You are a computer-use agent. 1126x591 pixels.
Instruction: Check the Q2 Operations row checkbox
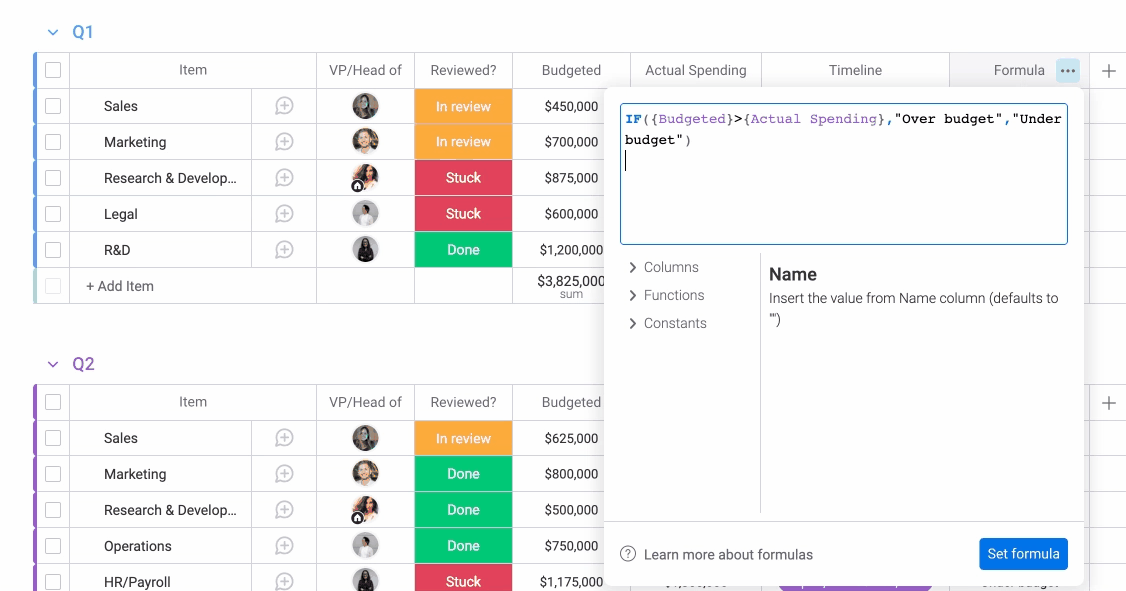[x=53, y=546]
